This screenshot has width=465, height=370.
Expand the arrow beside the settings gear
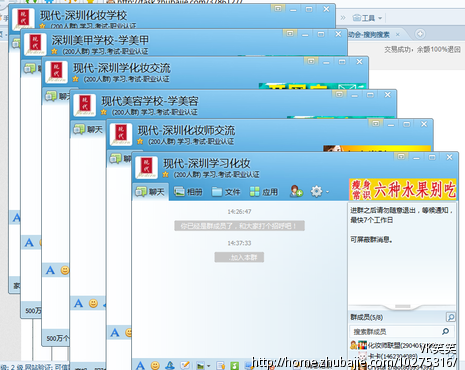tap(327, 192)
